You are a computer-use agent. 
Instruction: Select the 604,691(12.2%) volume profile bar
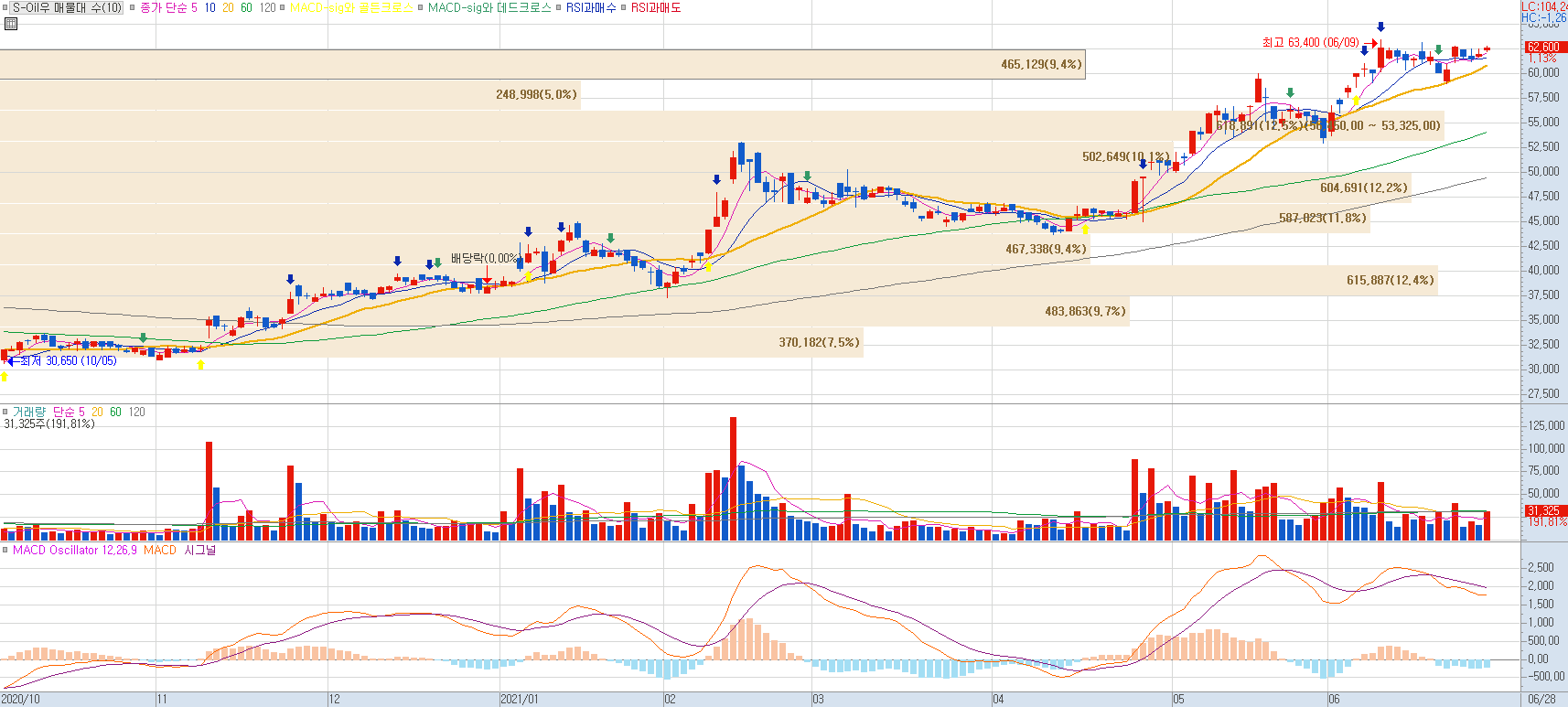click(705, 187)
